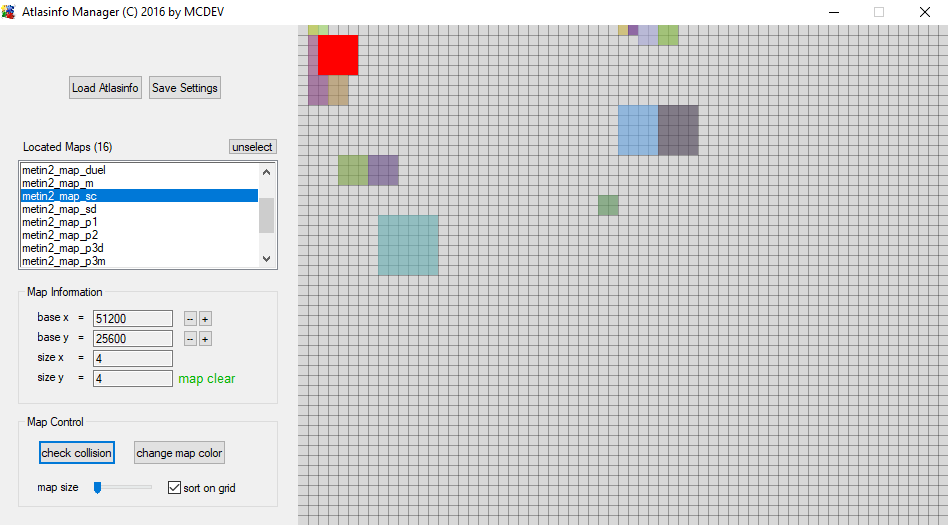Select metin2_map_p3d in the list
This screenshot has width=948, height=525.
pos(139,248)
